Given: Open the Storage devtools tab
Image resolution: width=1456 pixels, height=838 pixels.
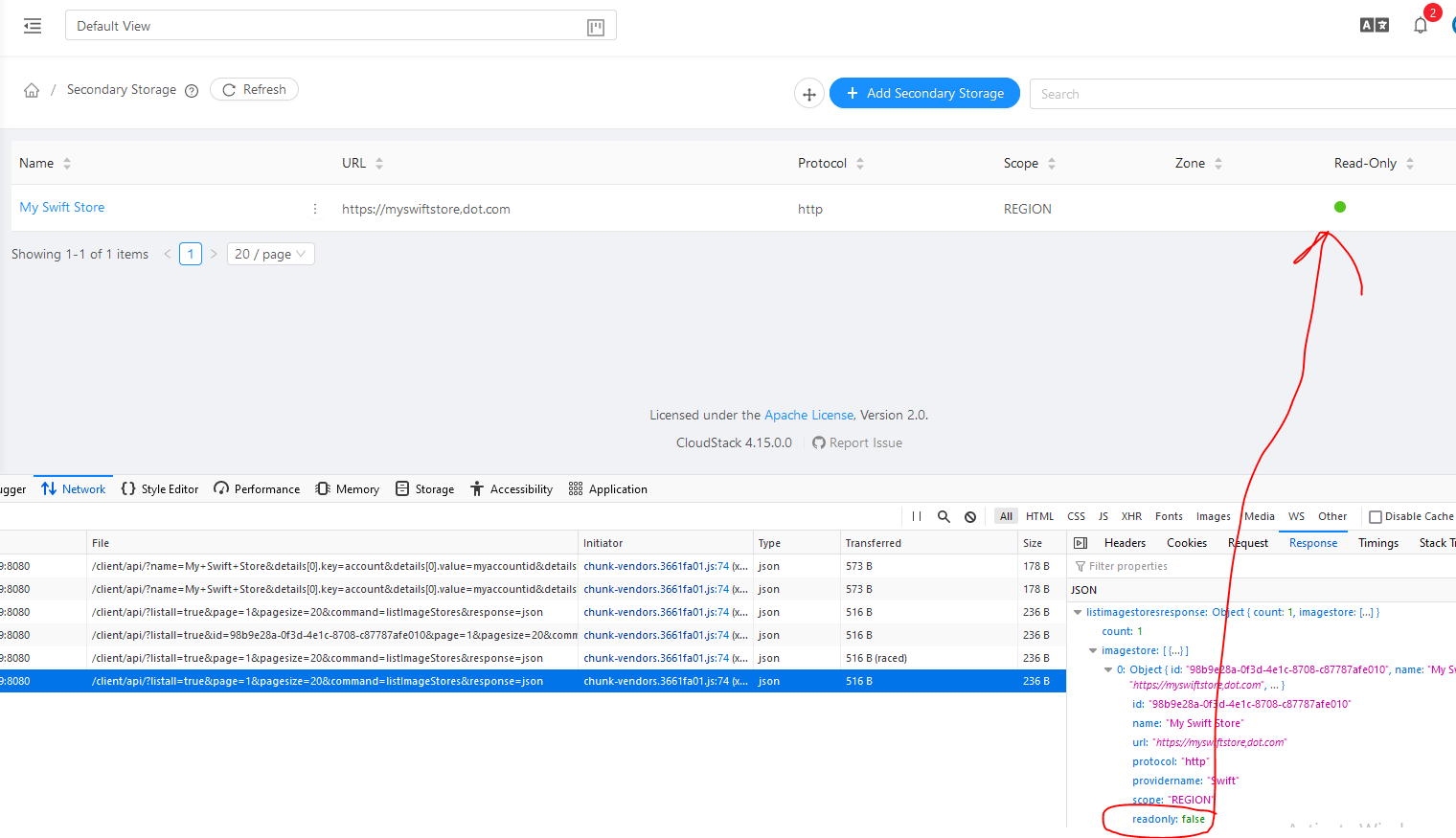Looking at the screenshot, I should point(425,489).
